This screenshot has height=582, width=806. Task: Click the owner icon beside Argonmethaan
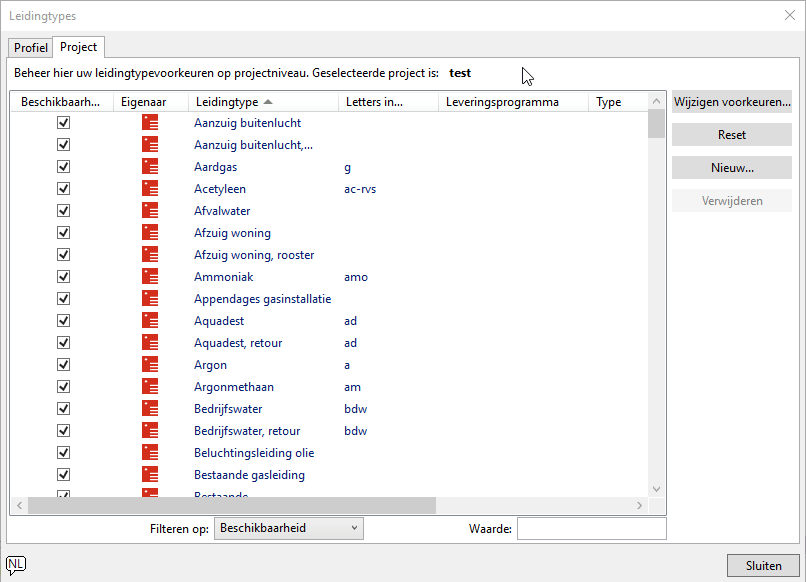(150, 387)
